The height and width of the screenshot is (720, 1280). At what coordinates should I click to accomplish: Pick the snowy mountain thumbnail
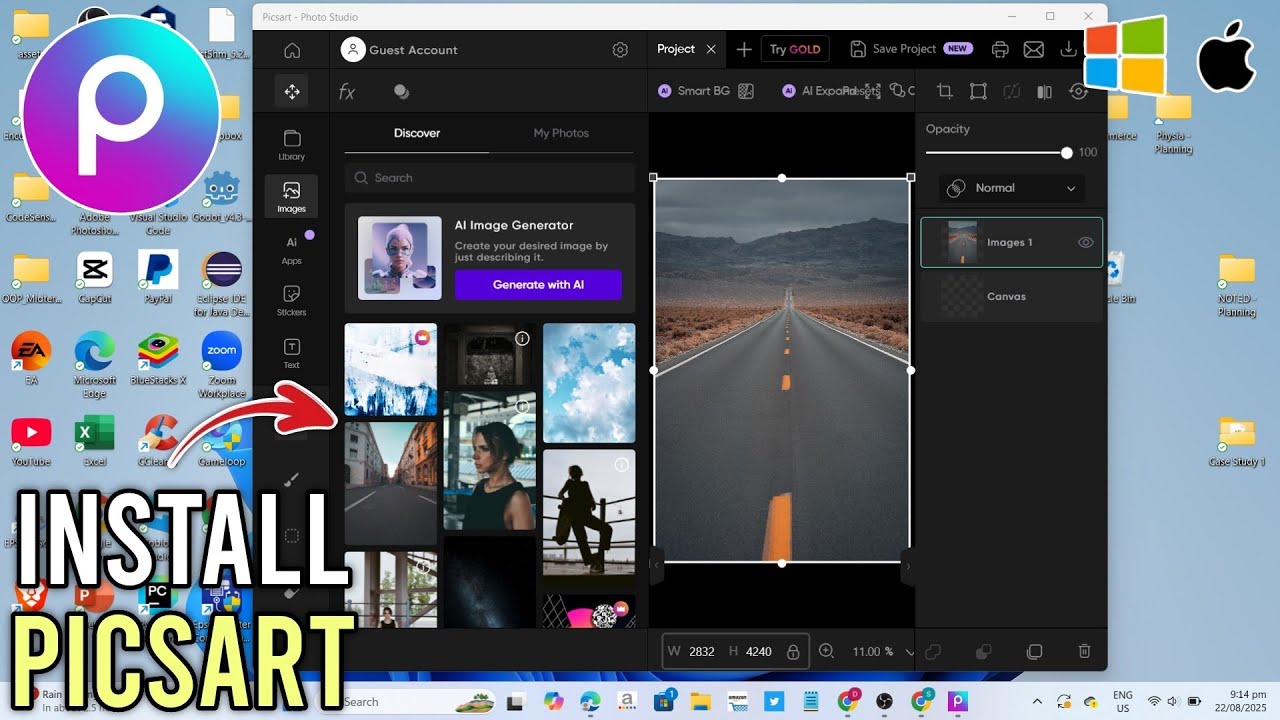tap(391, 369)
